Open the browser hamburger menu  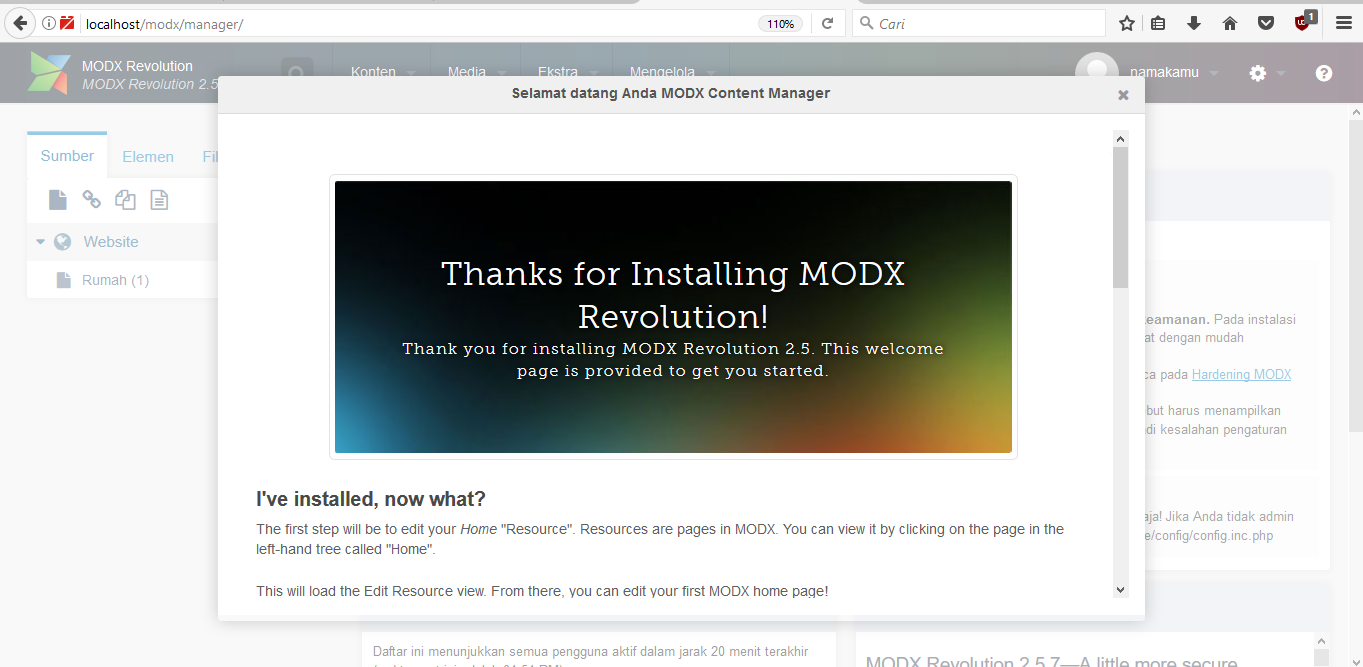pyautogui.click(x=1343, y=23)
